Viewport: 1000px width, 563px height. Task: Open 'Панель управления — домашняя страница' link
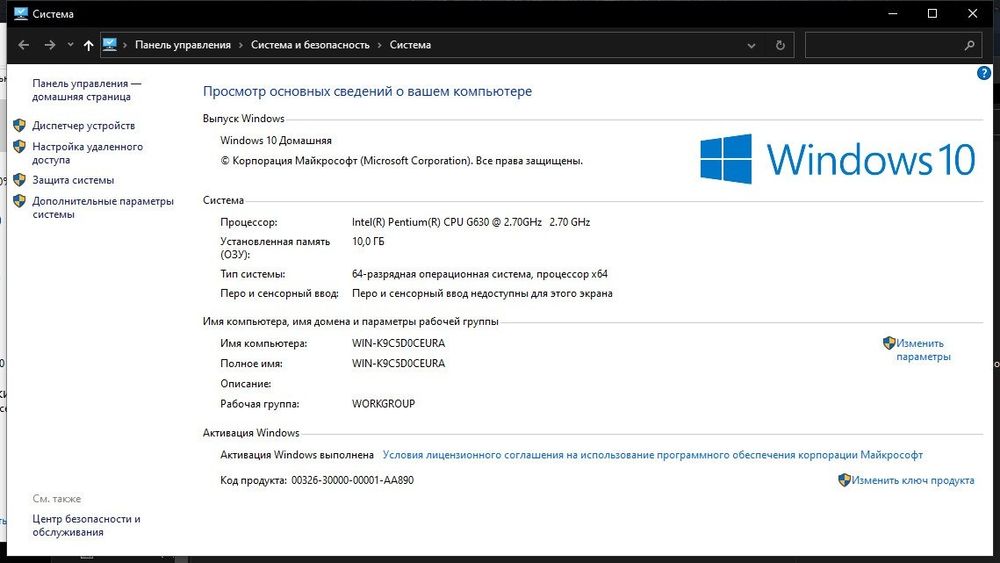point(87,90)
